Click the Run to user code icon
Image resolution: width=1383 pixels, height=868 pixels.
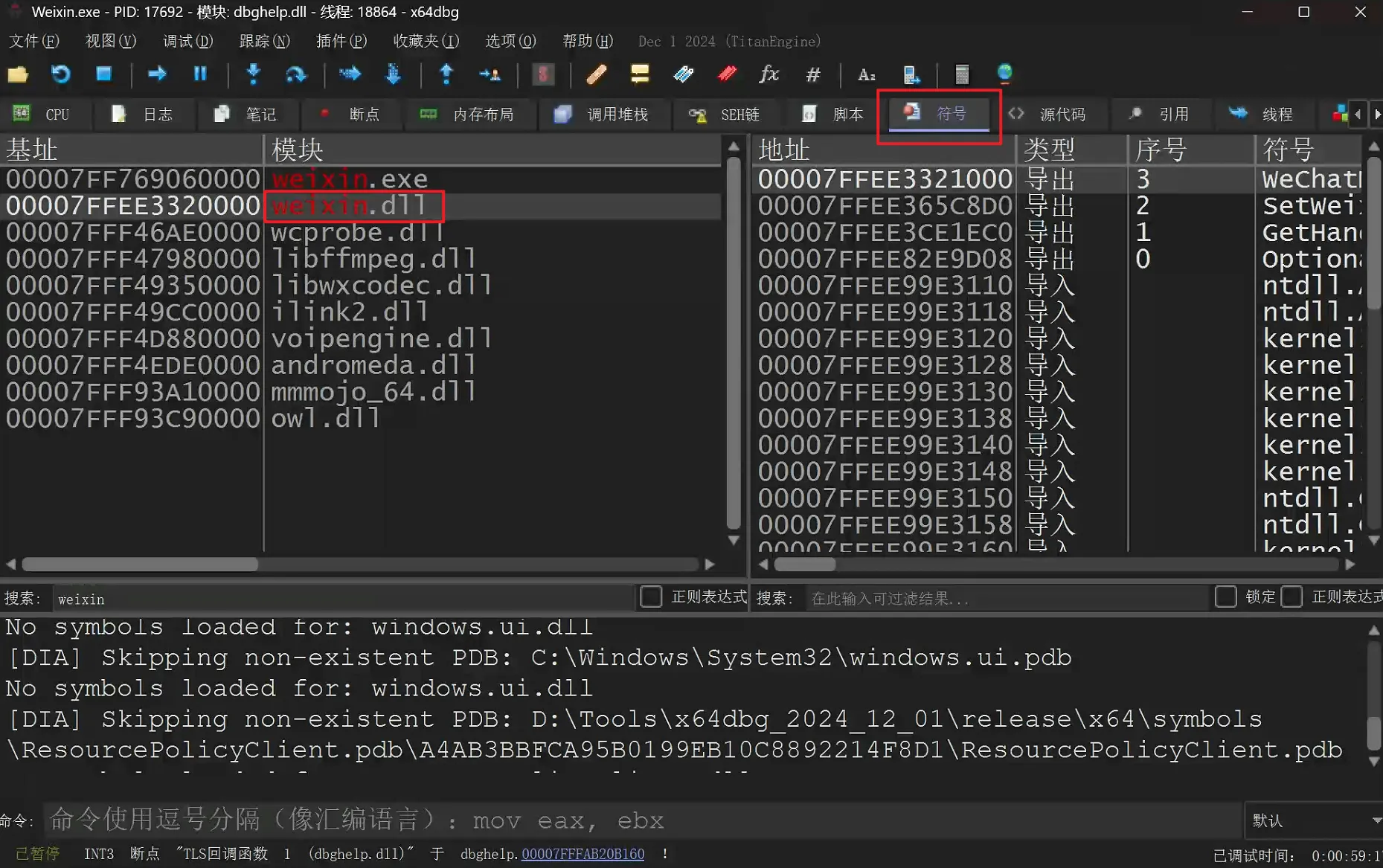(x=490, y=74)
